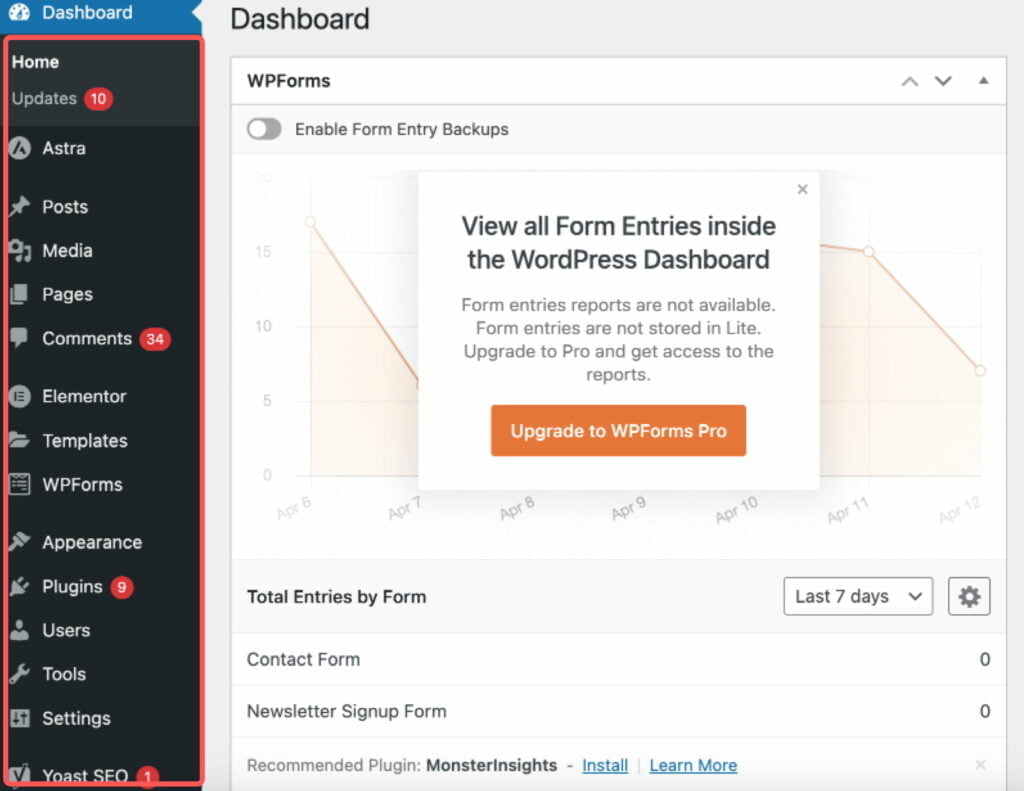Open the Dashboard sidebar menu item
The height and width of the screenshot is (791, 1024).
point(101,13)
